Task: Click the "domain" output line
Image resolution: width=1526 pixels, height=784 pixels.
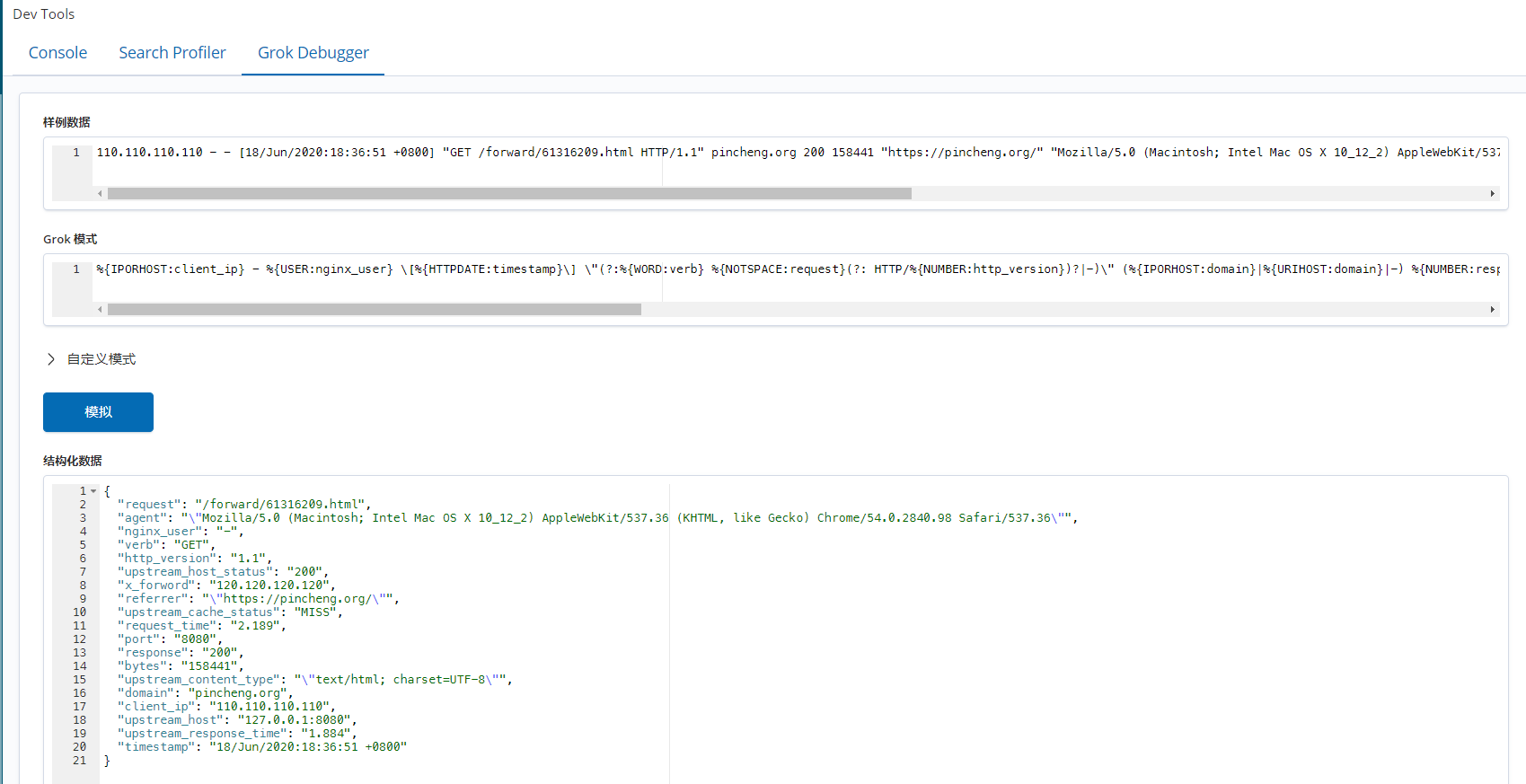Action: point(206,693)
